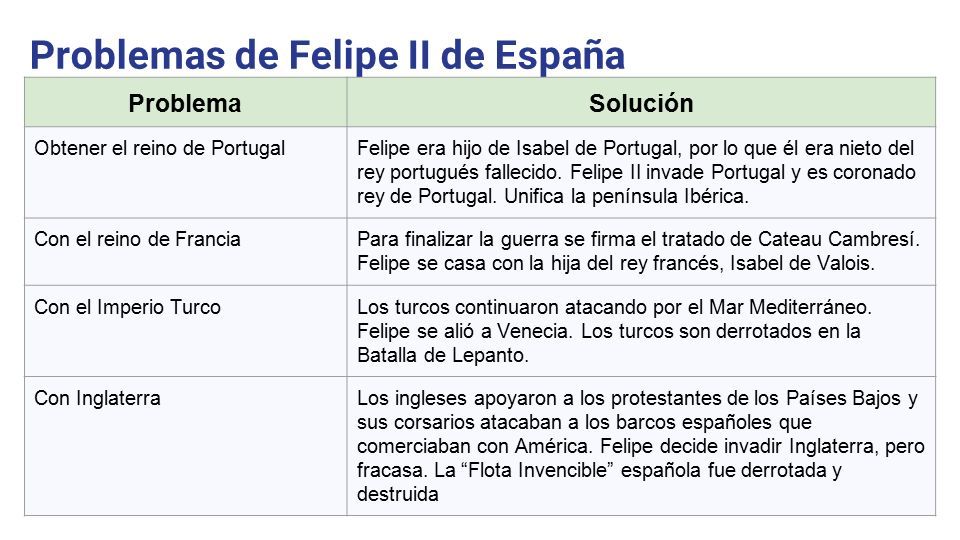Image resolution: width=960 pixels, height=540 pixels.
Task: Click the slide title Problemas de Felipe II
Action: click(328, 55)
